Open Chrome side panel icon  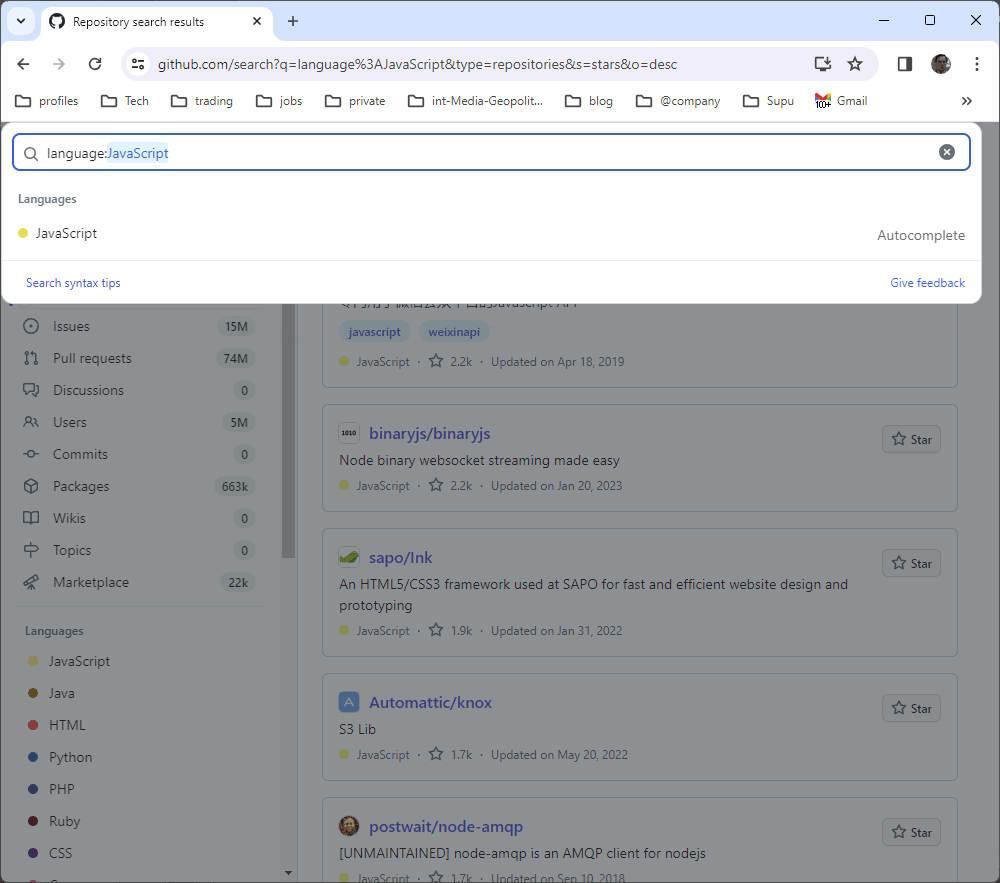(x=904, y=64)
